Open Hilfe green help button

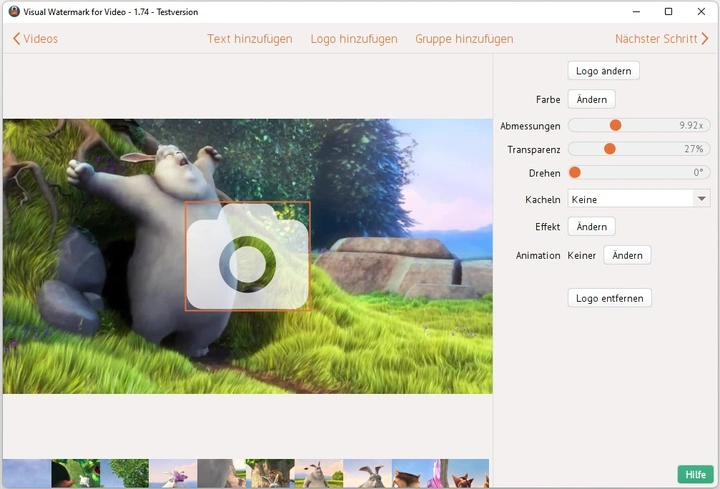coord(695,474)
